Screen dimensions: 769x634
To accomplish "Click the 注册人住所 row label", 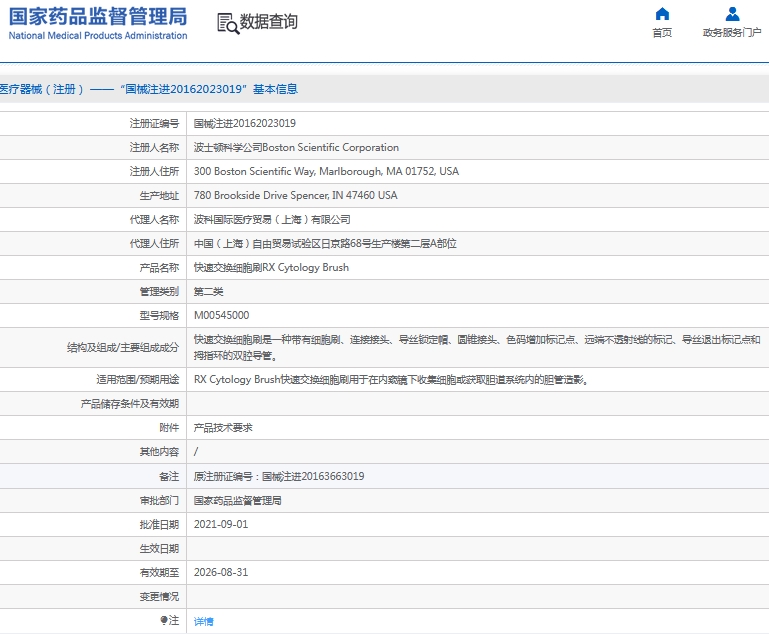I will [x=154, y=171].
